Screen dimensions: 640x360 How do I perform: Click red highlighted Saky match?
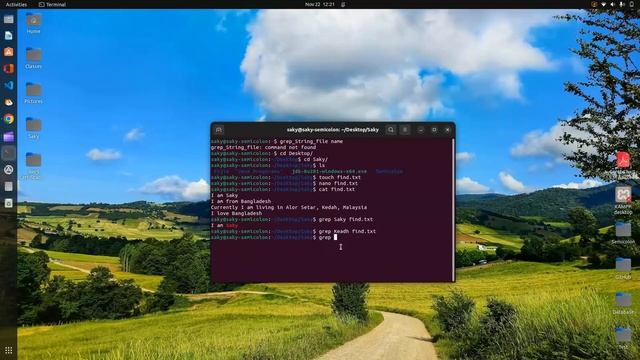coord(232,225)
